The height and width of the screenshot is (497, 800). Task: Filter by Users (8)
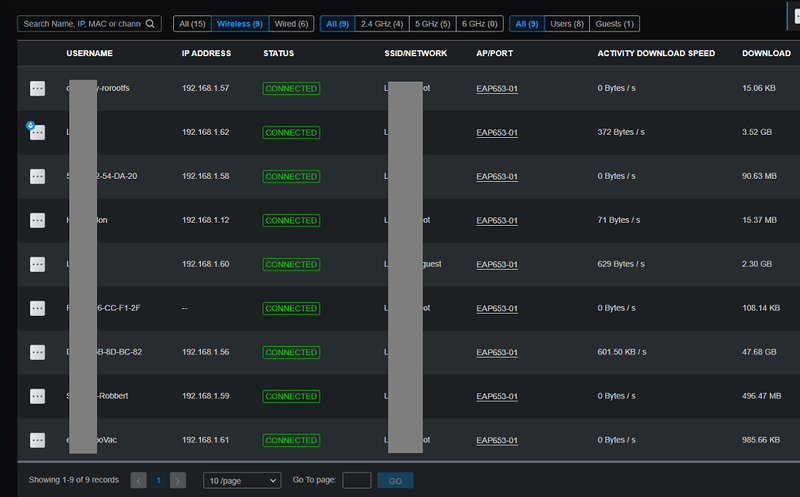point(567,23)
